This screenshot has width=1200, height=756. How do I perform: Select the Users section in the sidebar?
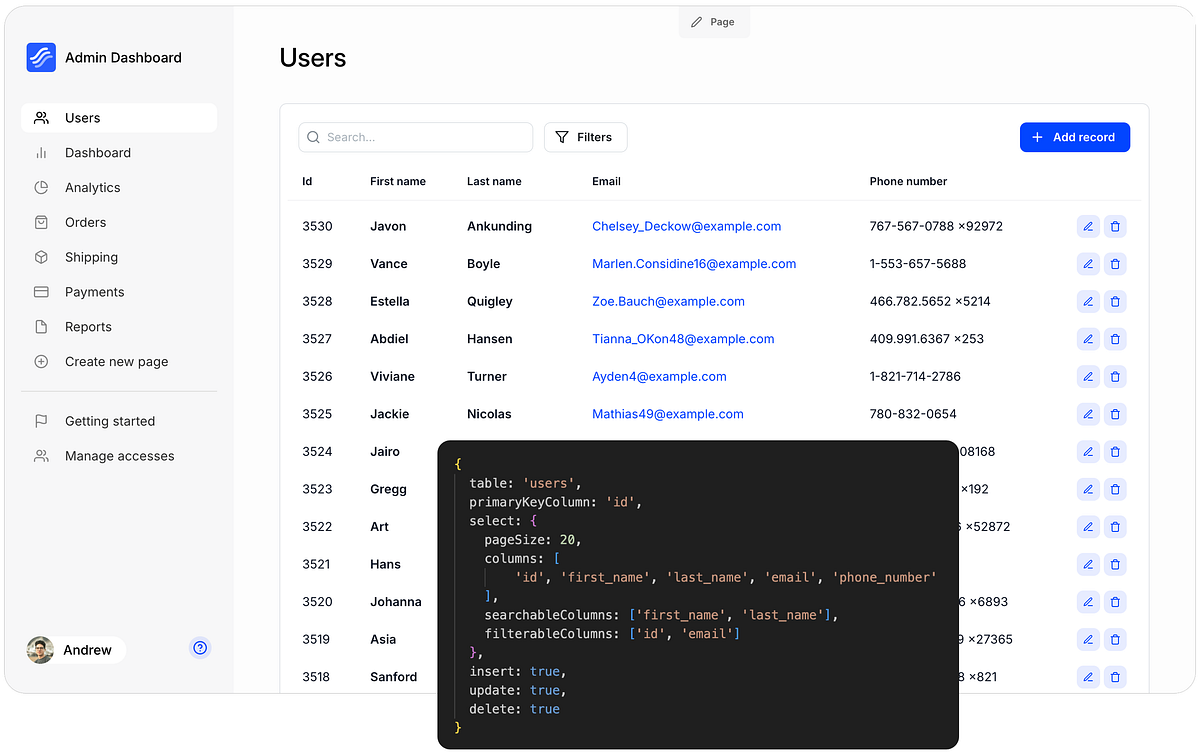pos(83,117)
